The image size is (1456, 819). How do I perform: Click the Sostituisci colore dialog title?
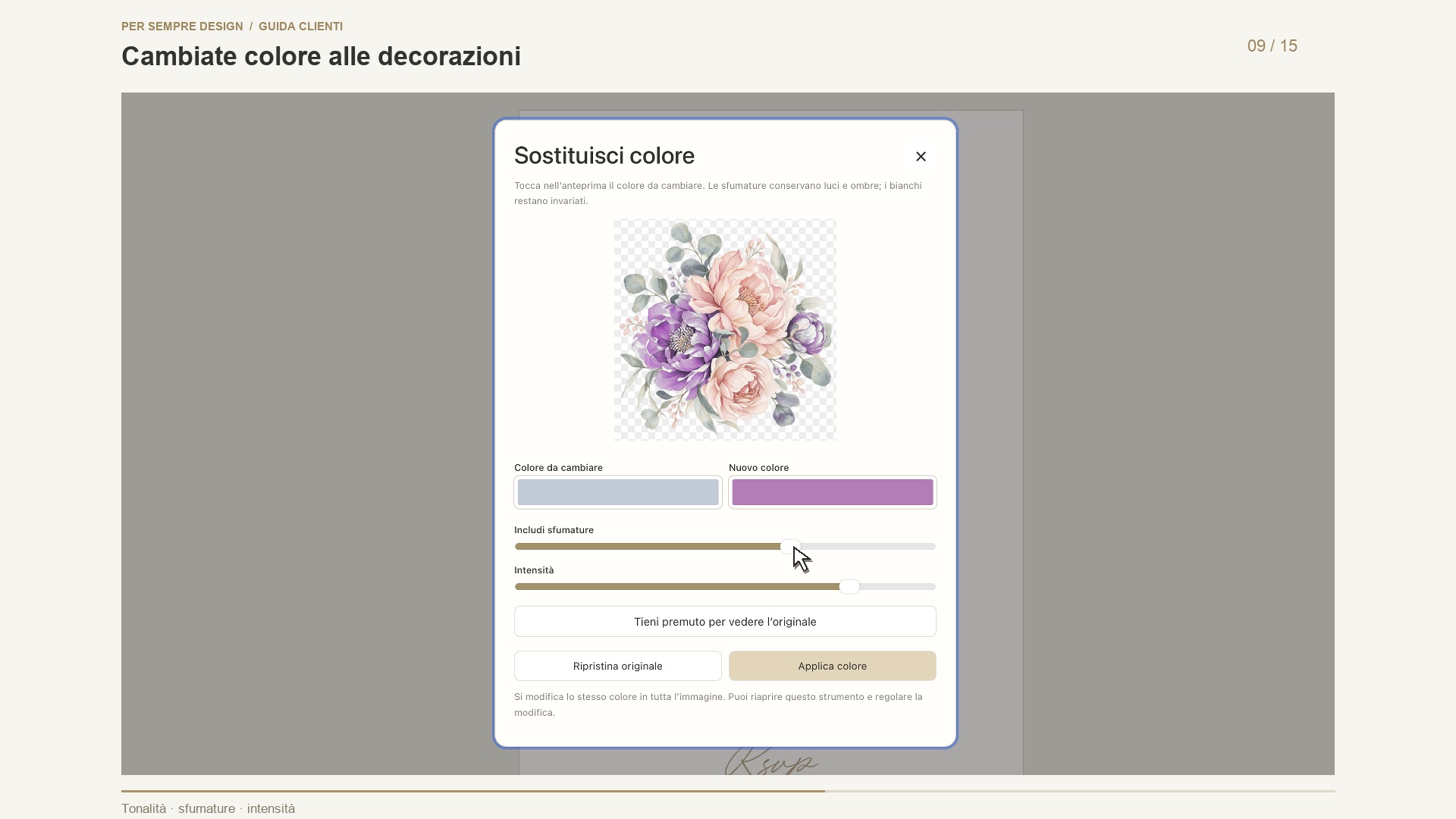(604, 155)
